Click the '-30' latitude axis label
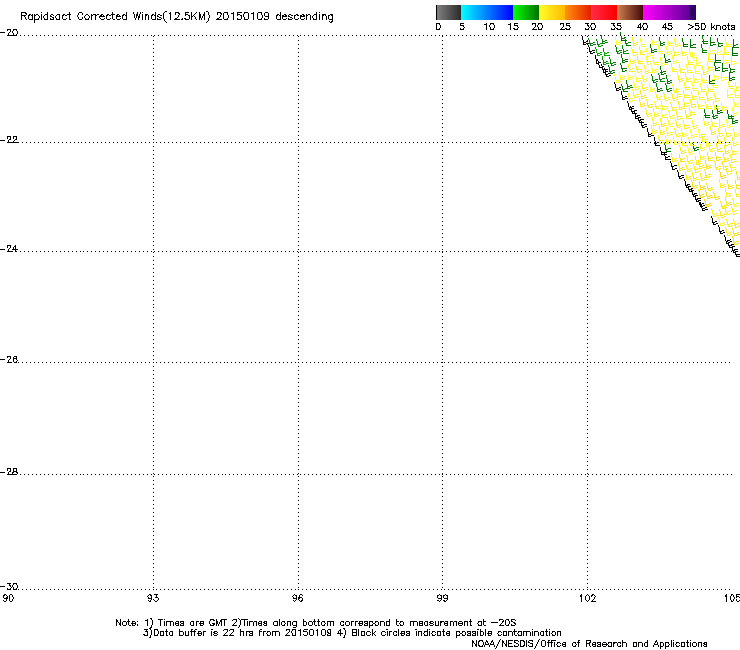The height and width of the screenshot is (650, 740). (x=9, y=586)
